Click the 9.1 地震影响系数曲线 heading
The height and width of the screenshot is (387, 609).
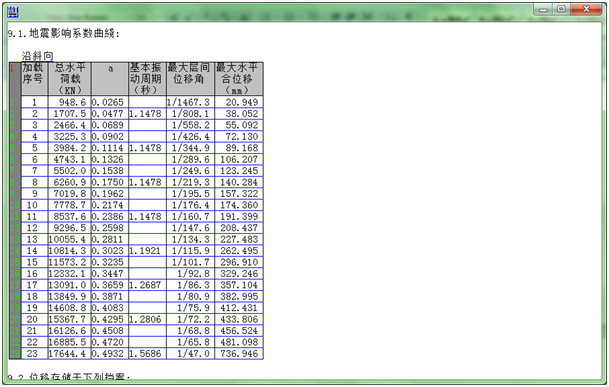(64, 33)
